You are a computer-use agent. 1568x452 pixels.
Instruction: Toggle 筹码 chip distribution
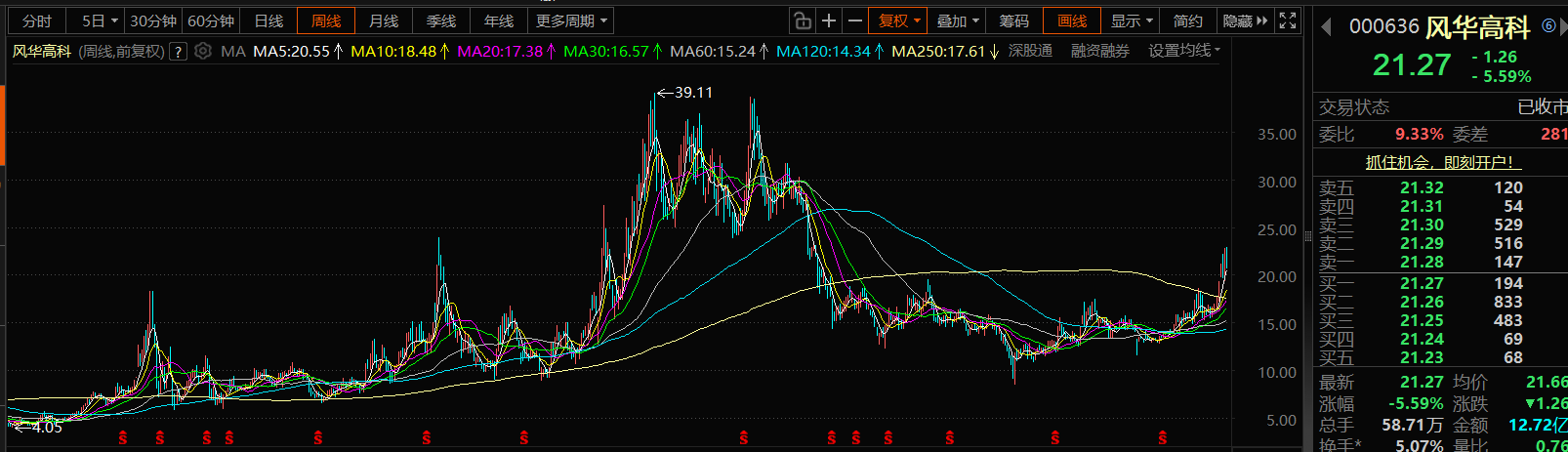(1014, 21)
